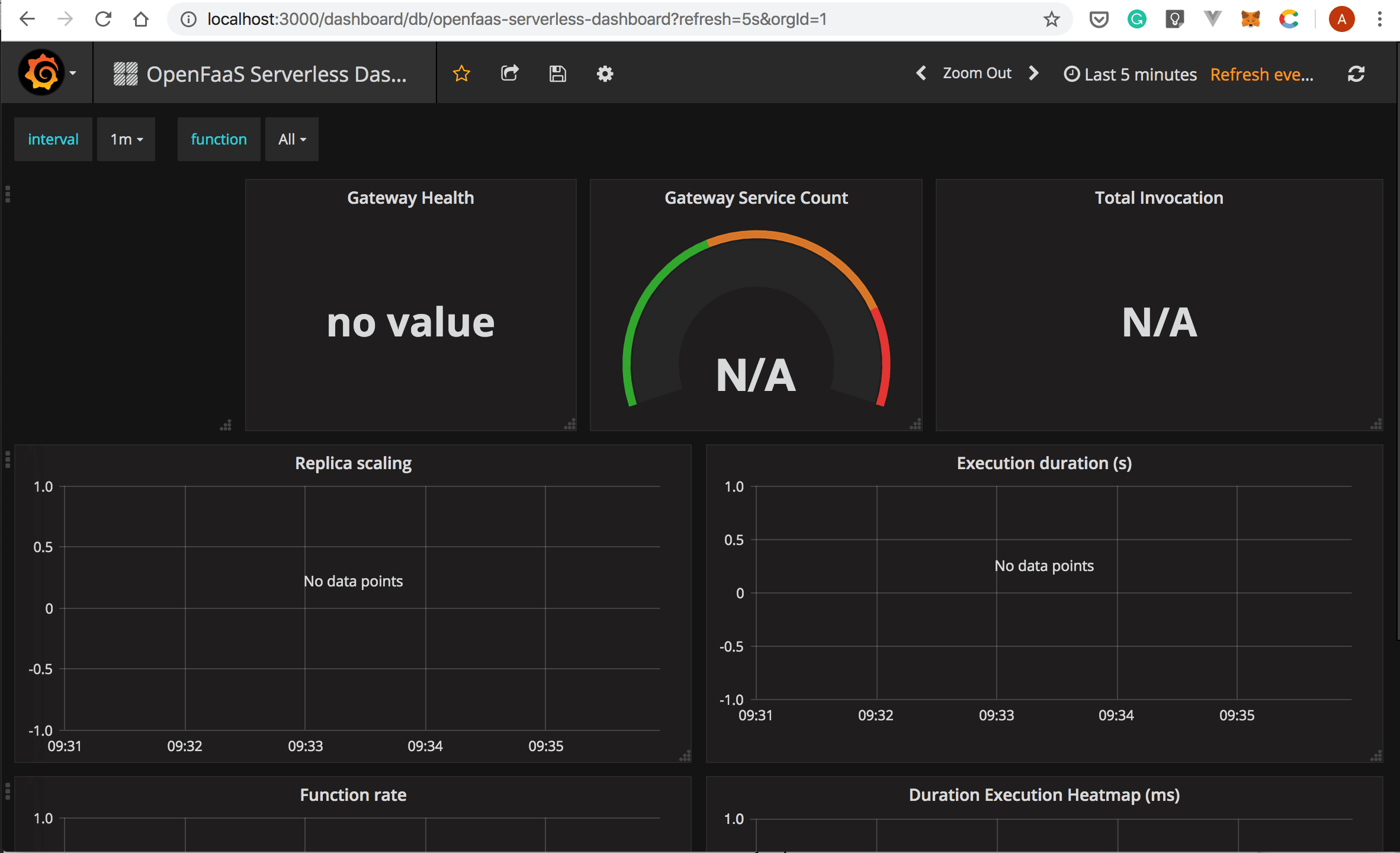The height and width of the screenshot is (853, 1400).
Task: Grab the Gateway Health panel resize handle
Action: pos(570,424)
